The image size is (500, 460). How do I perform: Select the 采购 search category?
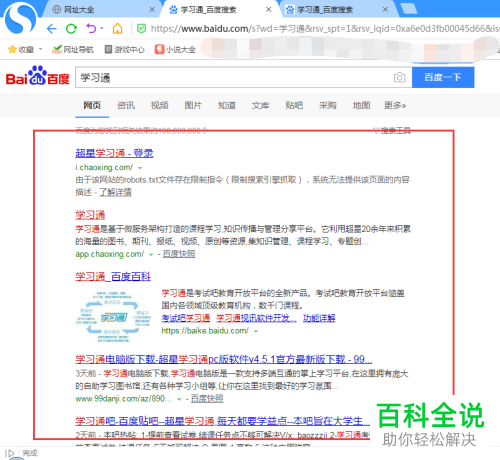tap(328, 106)
